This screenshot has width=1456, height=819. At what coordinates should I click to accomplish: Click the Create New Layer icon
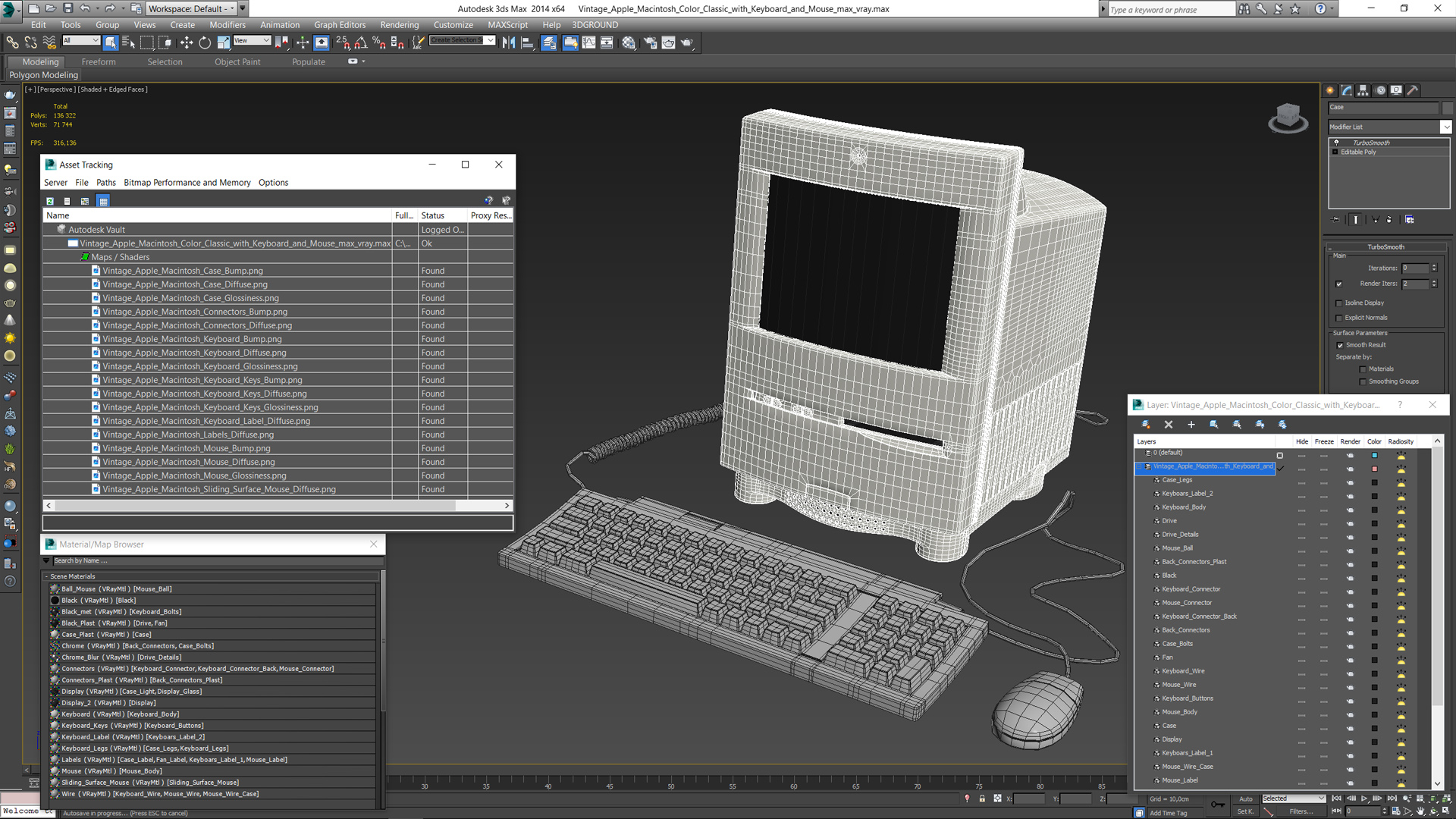click(1145, 425)
